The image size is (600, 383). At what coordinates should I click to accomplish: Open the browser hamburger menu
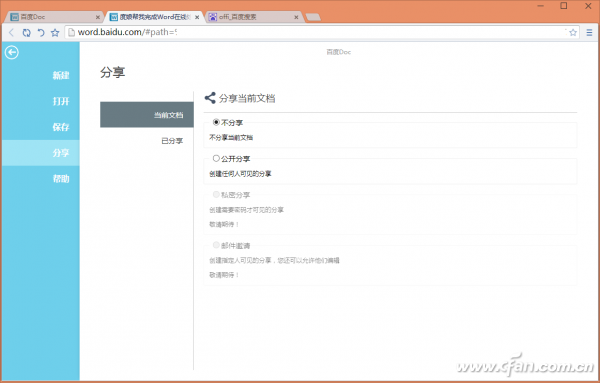coord(589,33)
